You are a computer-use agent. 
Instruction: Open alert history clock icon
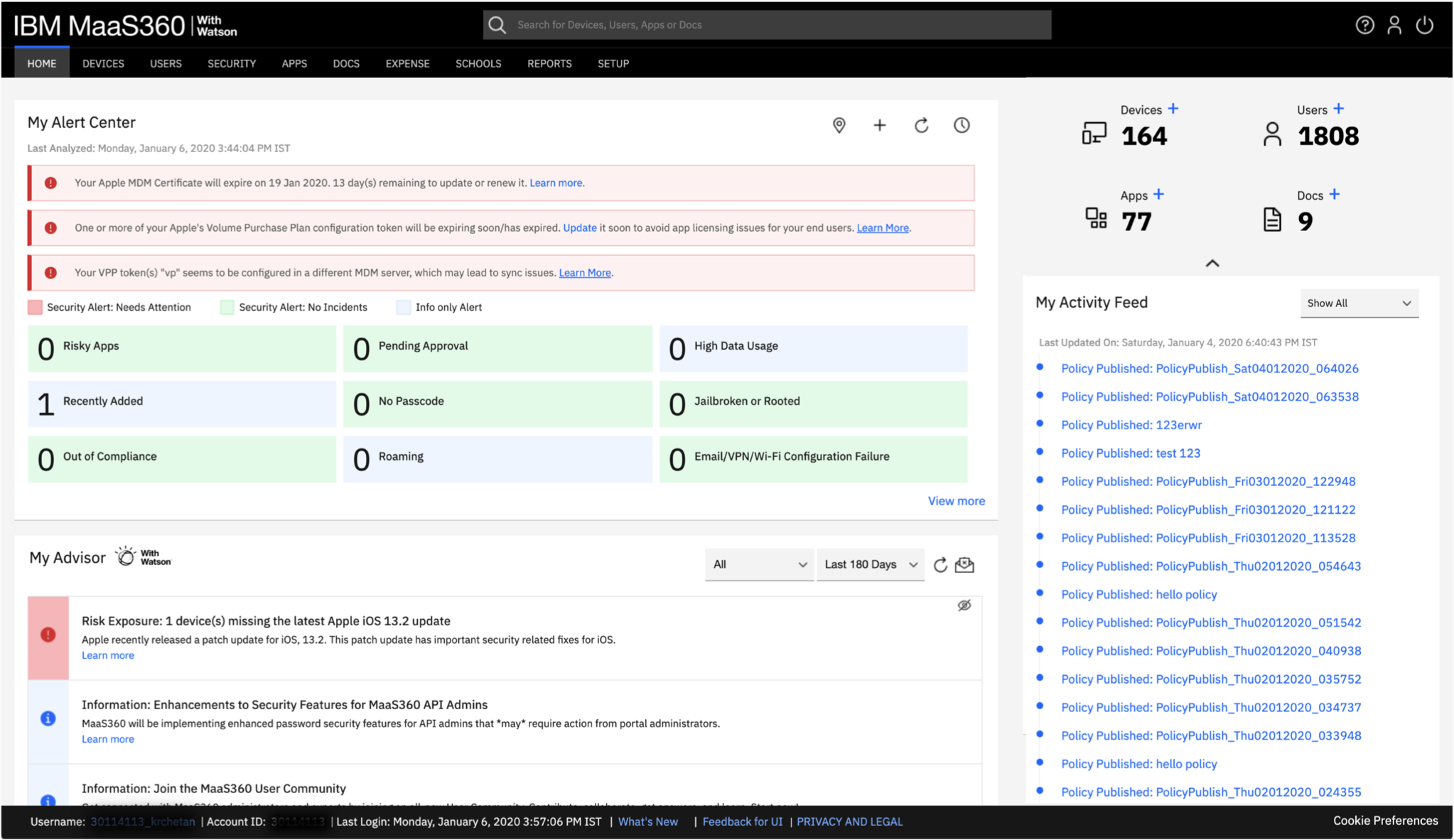(x=962, y=125)
